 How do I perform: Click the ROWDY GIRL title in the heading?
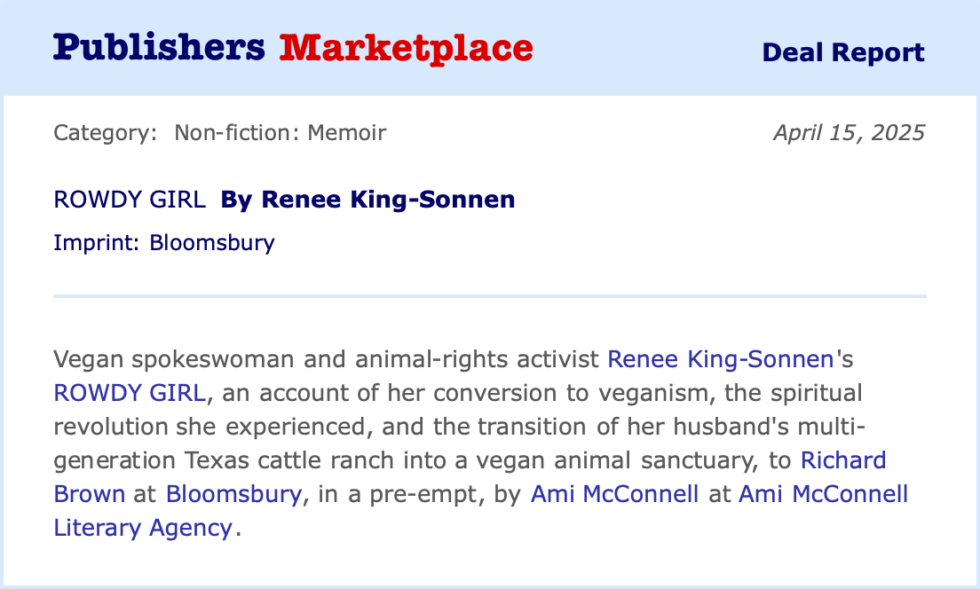coord(130,200)
